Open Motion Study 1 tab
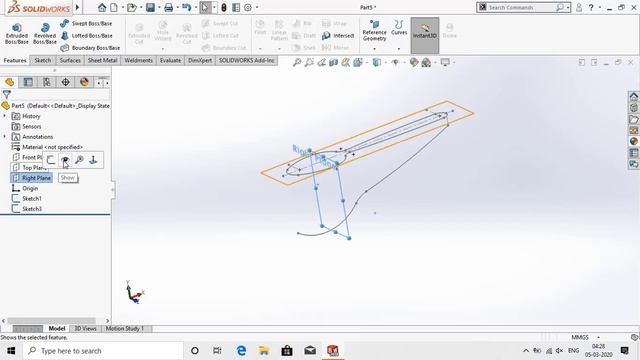640x360 pixels. coord(125,328)
